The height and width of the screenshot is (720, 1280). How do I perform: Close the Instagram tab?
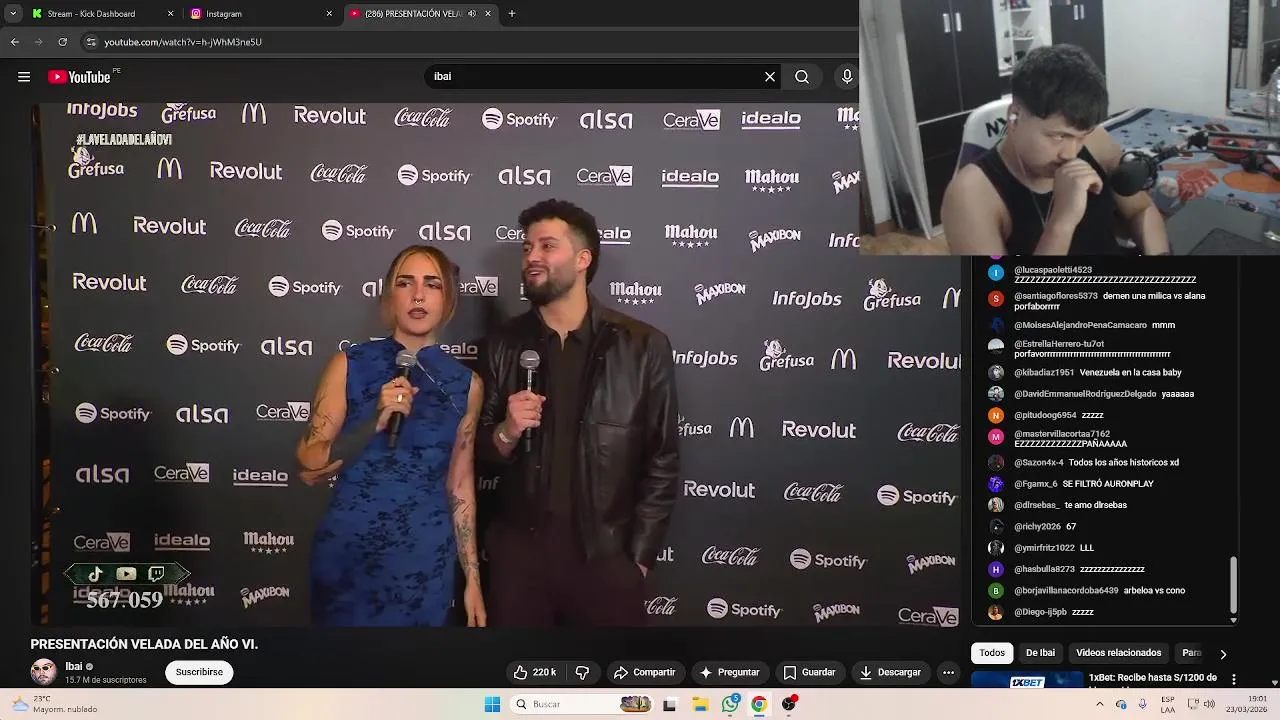click(x=329, y=14)
